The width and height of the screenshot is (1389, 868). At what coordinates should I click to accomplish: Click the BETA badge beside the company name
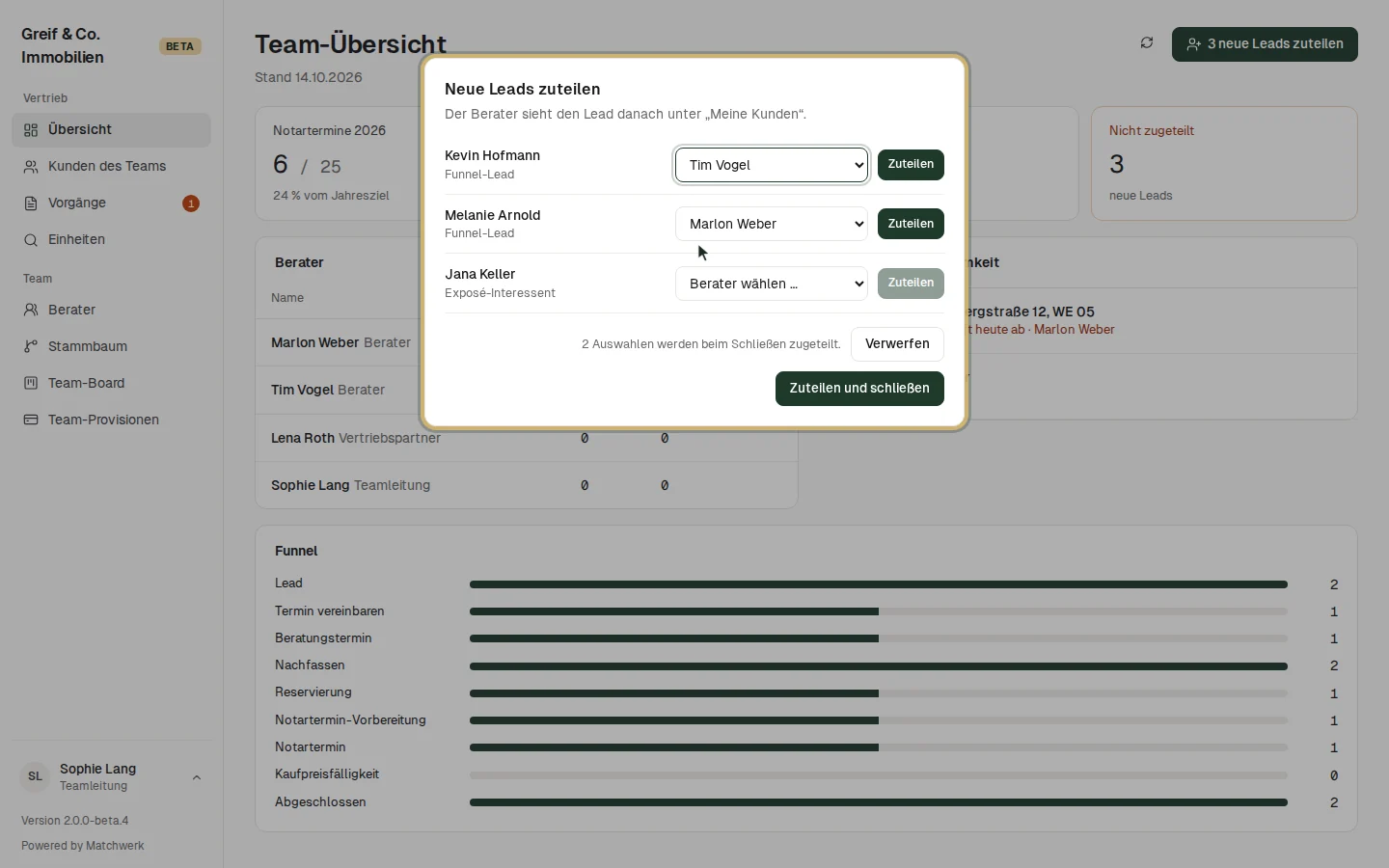click(x=179, y=46)
